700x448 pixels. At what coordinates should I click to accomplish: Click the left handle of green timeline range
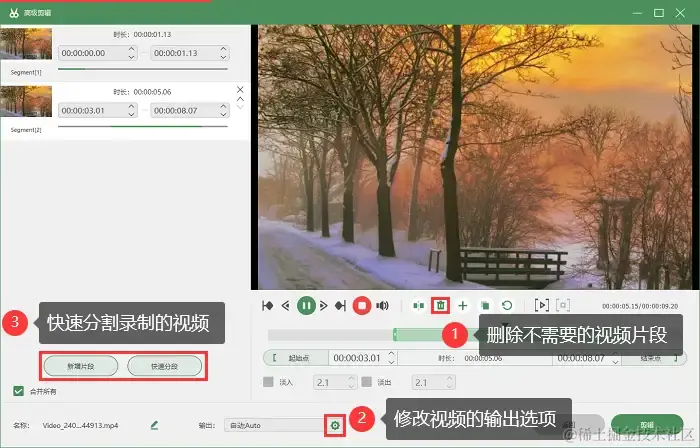pyautogui.click(x=395, y=335)
